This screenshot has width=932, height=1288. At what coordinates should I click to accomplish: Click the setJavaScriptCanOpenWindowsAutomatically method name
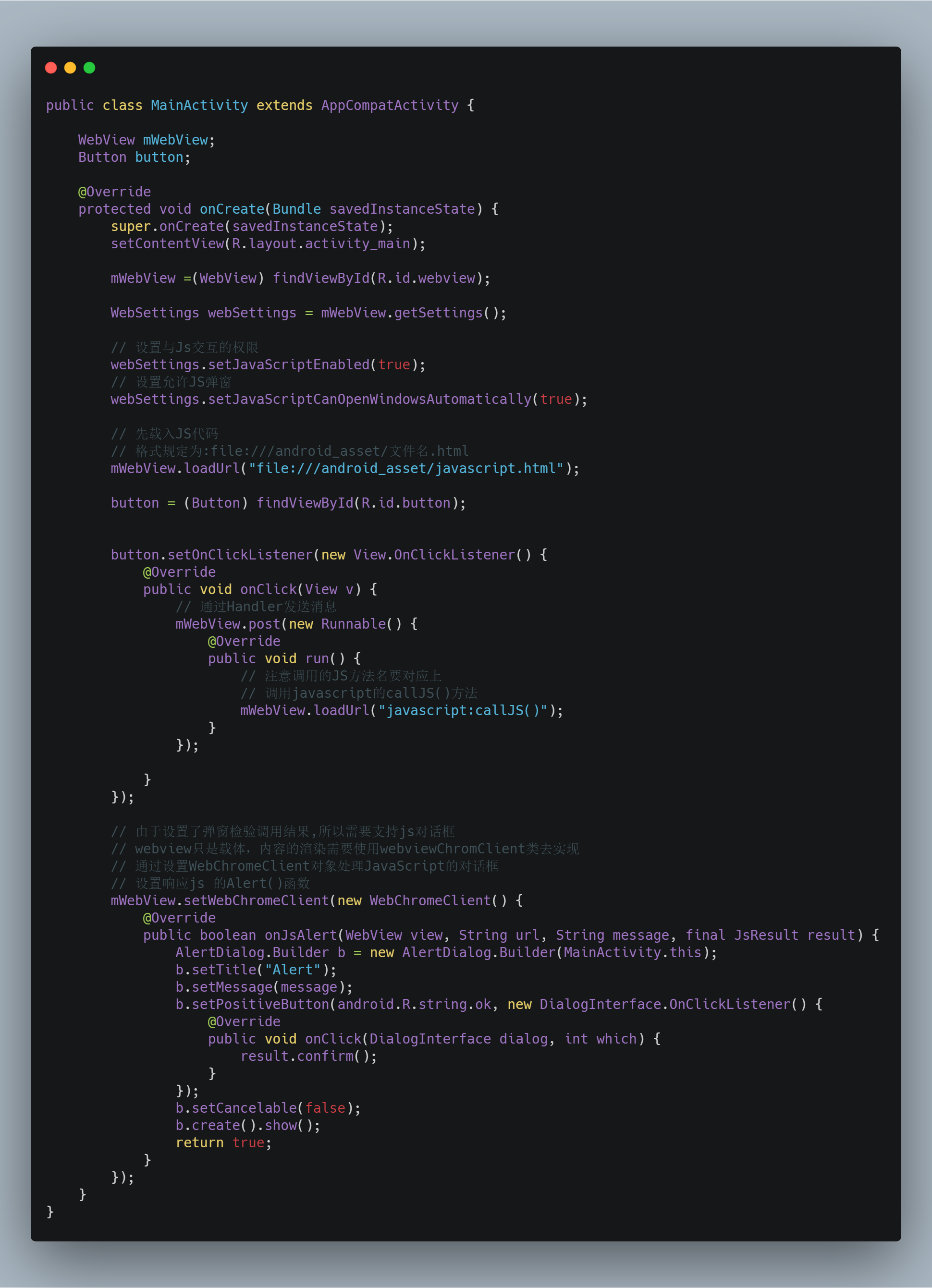369,399
